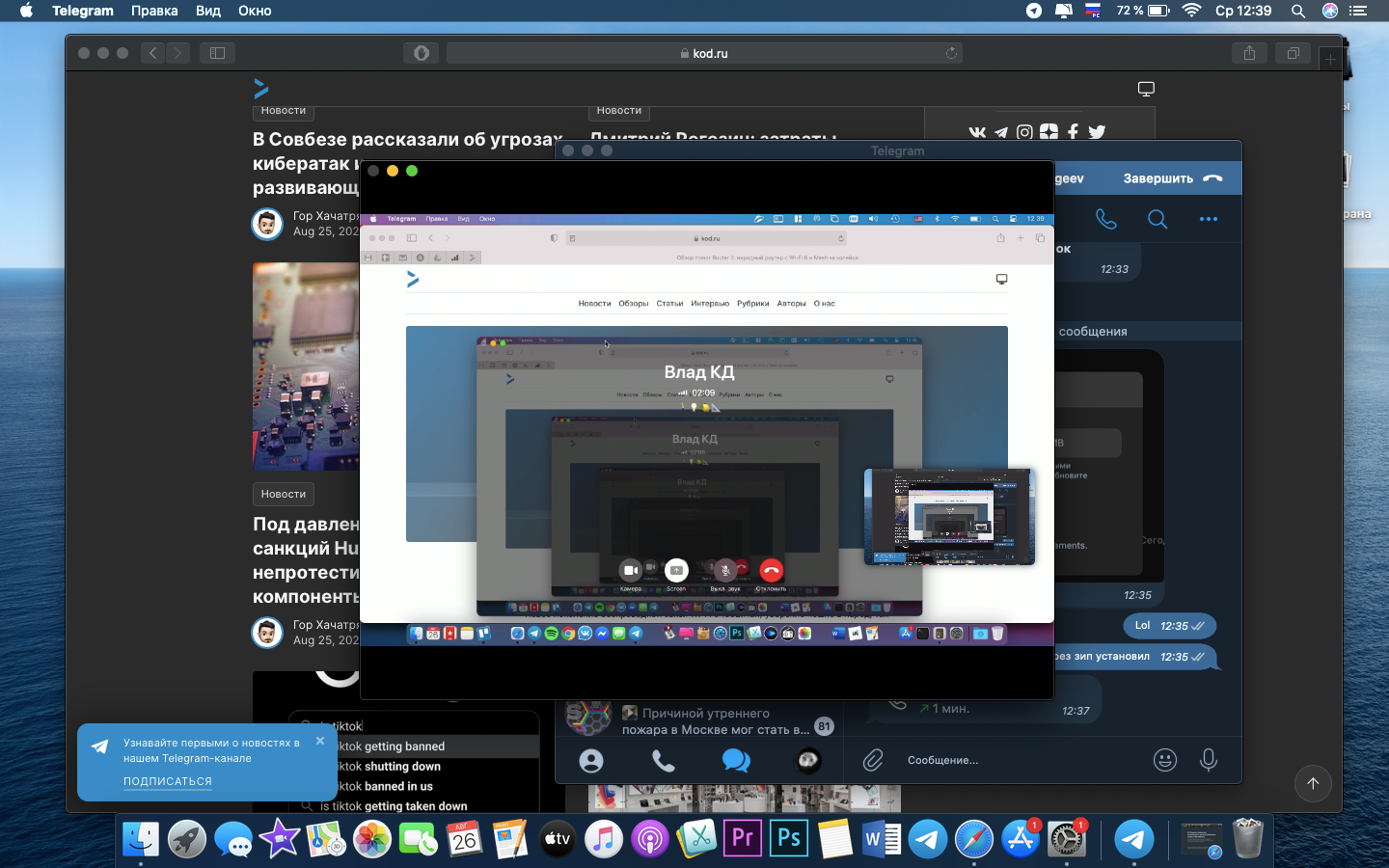Open search in the Telegram chat
The image size is (1389, 868).
click(x=1157, y=219)
